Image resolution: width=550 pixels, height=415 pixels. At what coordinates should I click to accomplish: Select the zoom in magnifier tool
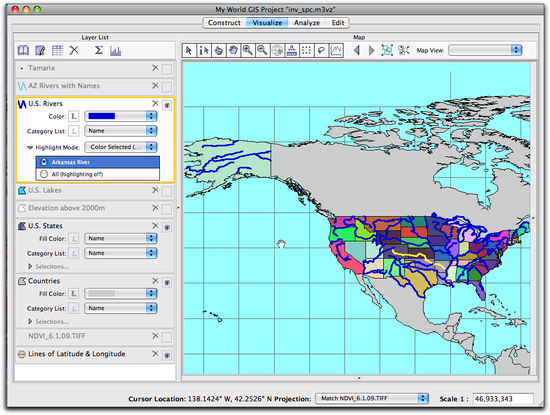click(248, 51)
